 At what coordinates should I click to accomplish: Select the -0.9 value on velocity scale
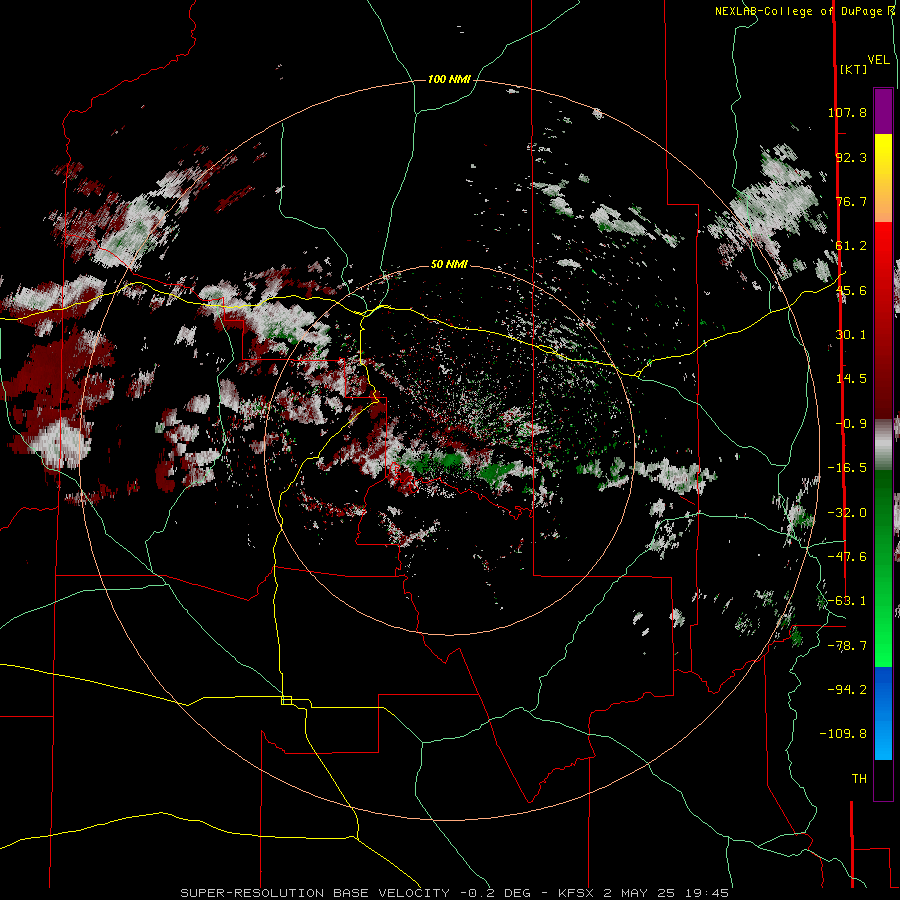851,424
